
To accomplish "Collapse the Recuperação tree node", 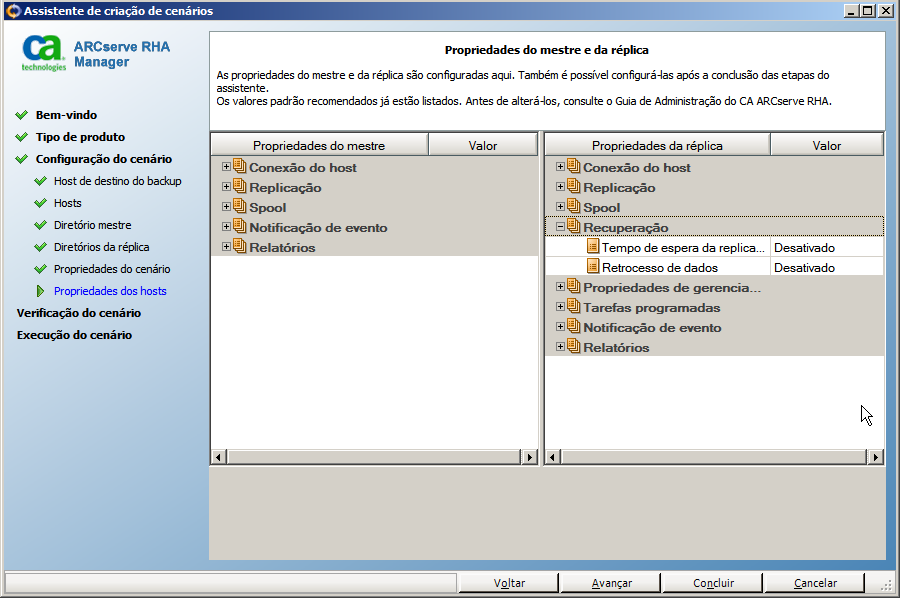I will tap(560, 227).
